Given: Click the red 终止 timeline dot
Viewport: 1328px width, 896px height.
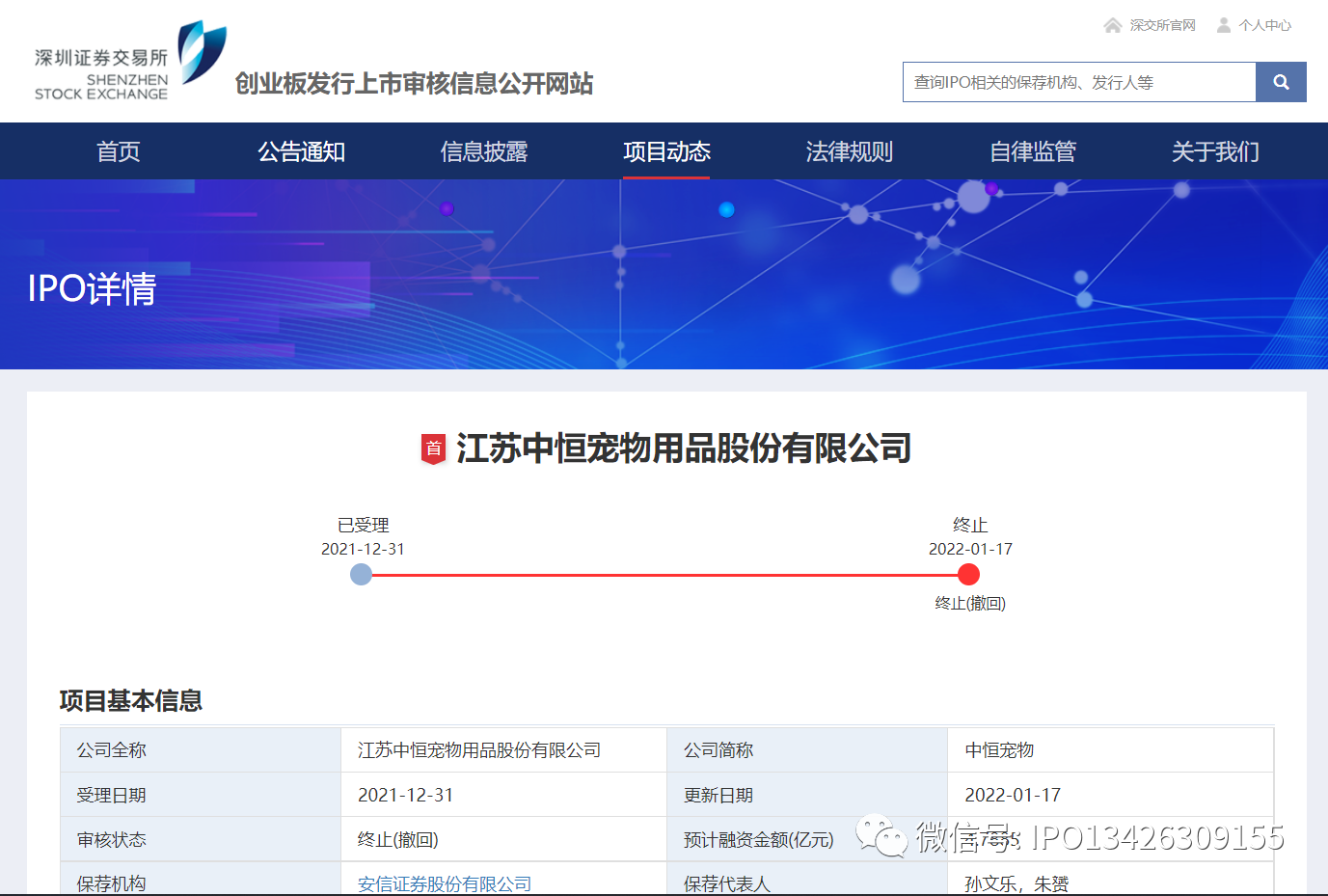Looking at the screenshot, I should [x=968, y=575].
